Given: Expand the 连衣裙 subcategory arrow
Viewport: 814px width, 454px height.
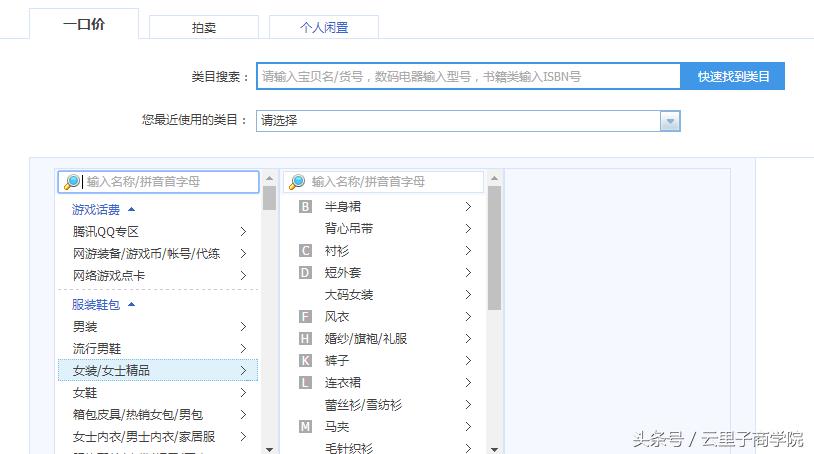Looking at the screenshot, I should click(x=467, y=383).
